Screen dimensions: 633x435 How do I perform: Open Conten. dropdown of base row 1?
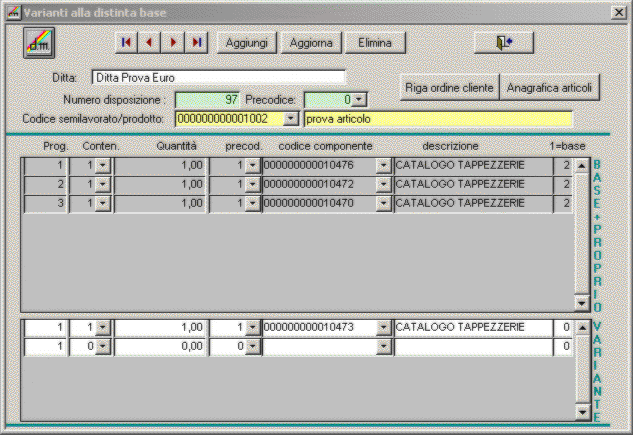(x=103, y=165)
